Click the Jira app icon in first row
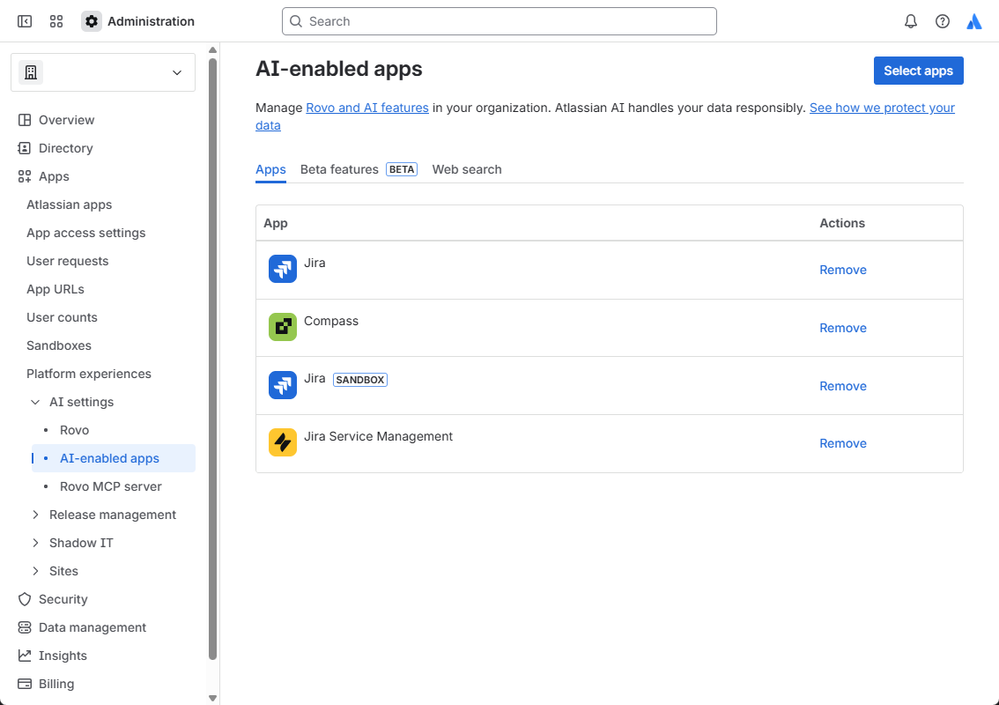This screenshot has height=705, width=999. click(x=282, y=269)
